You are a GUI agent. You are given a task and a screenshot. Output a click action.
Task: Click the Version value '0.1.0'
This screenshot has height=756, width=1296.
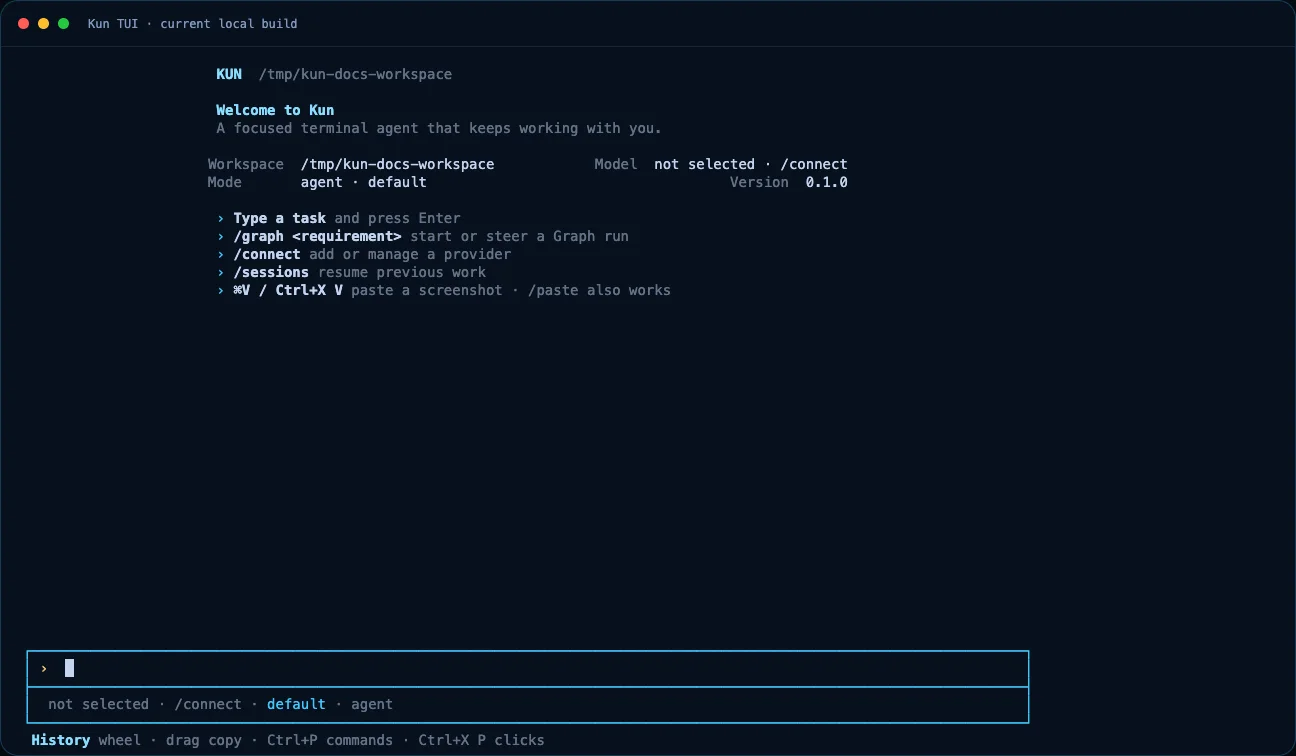tap(827, 182)
